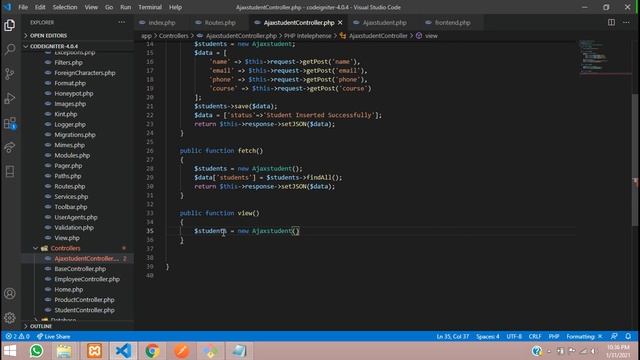The width and height of the screenshot is (640, 360).
Task: Open the Manage gear in activity bar
Action: pos(10,318)
